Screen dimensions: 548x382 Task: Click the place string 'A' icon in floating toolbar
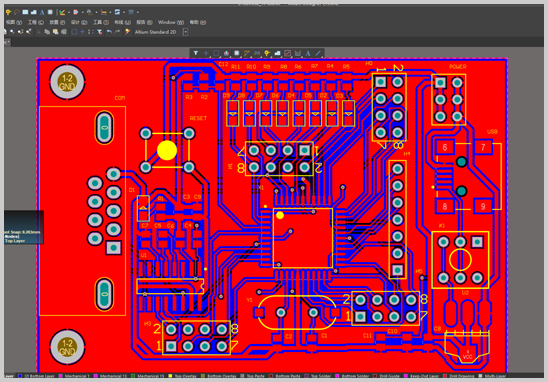(308, 53)
